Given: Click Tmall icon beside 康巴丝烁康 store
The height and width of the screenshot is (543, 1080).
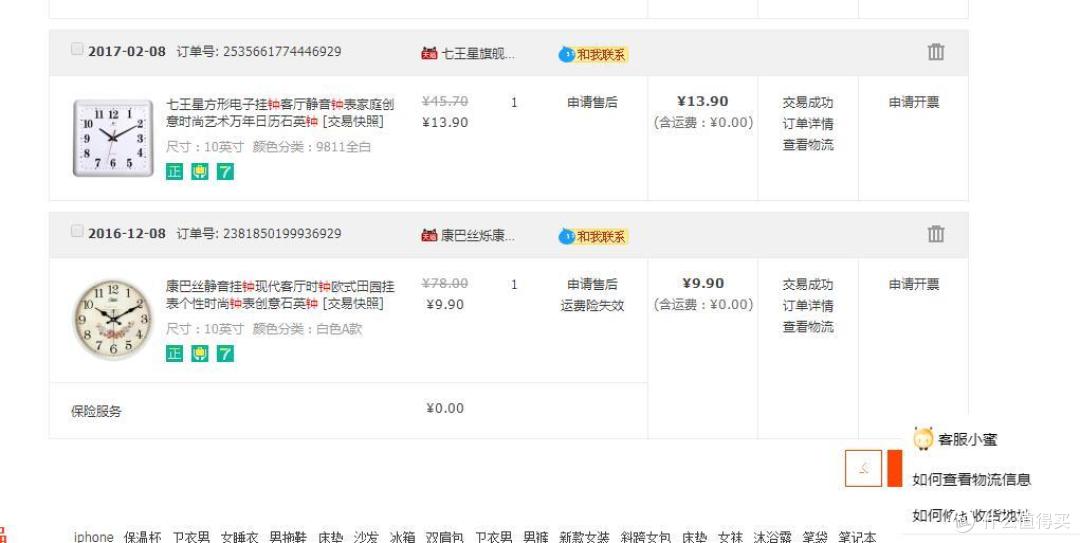Looking at the screenshot, I should pyautogui.click(x=429, y=235).
